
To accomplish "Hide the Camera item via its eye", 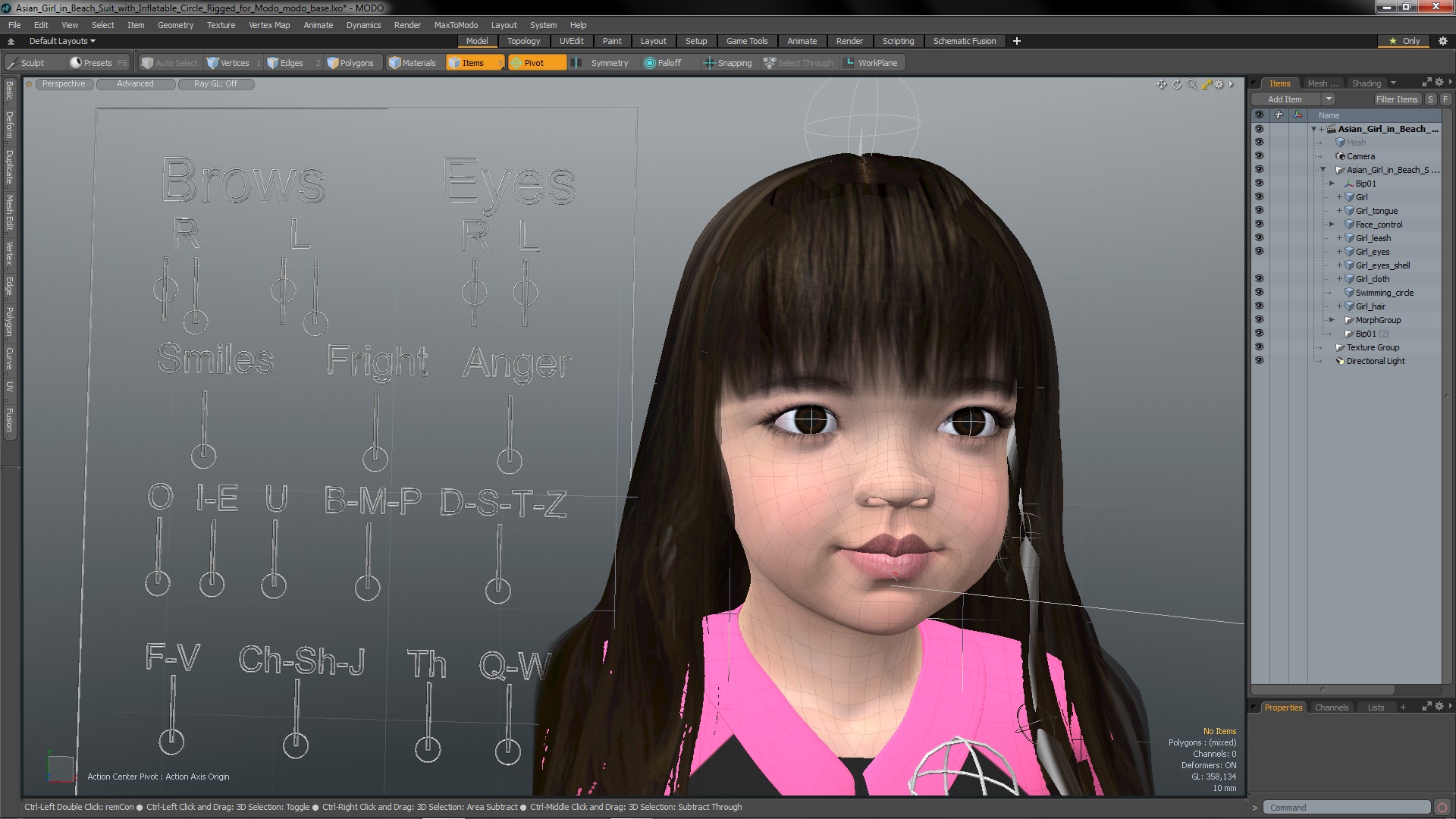I will pos(1259,156).
